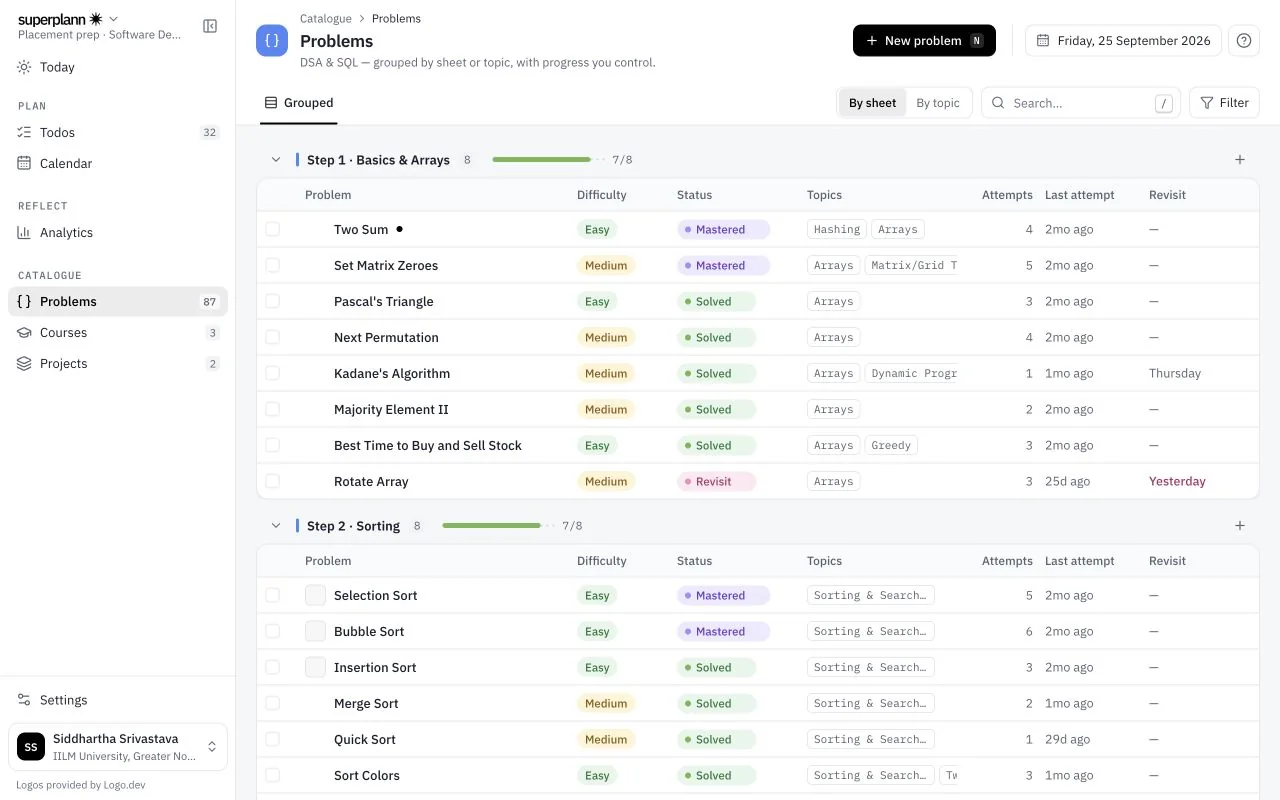Open Solved status for Next Permutation
This screenshot has height=800, width=1280.
(716, 337)
